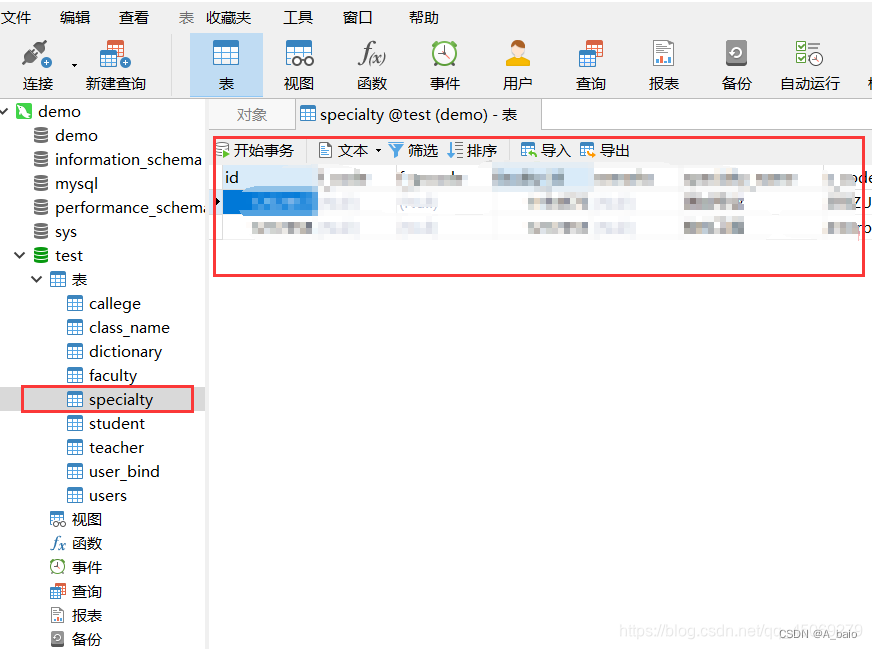Screen dimensions: 872x649
Task: Open the Automation toolbar icon
Action: 809,54
